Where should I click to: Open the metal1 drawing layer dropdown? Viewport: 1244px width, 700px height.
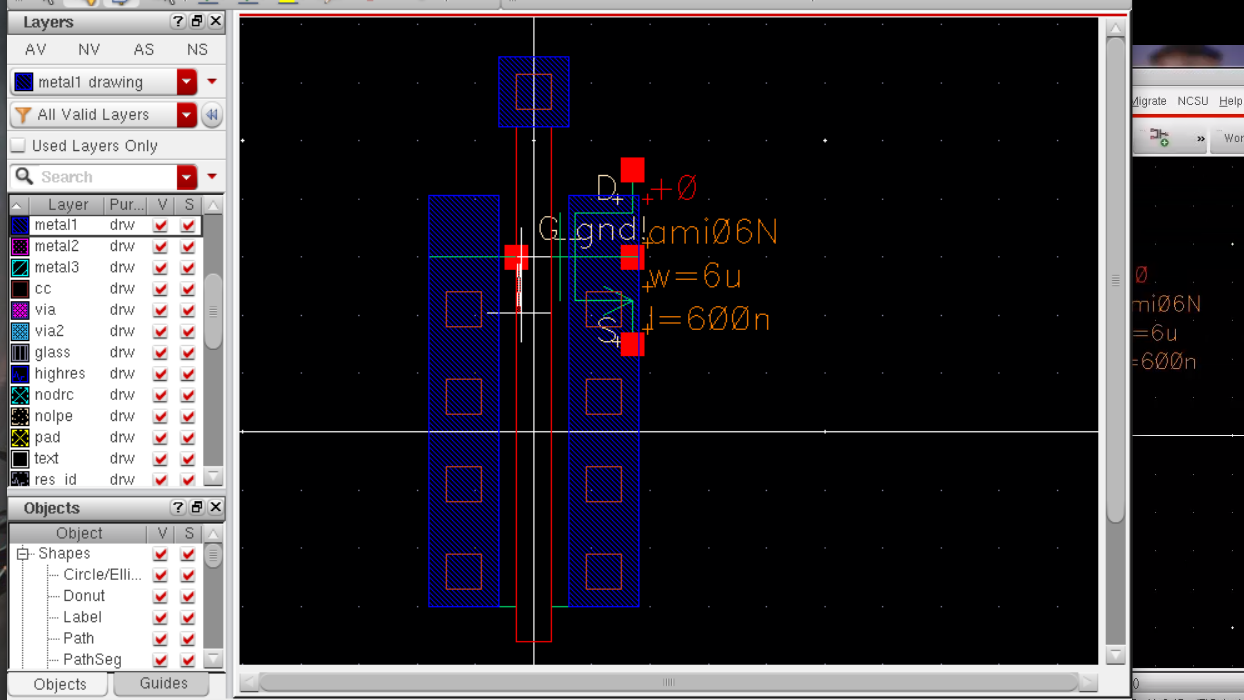(187, 82)
